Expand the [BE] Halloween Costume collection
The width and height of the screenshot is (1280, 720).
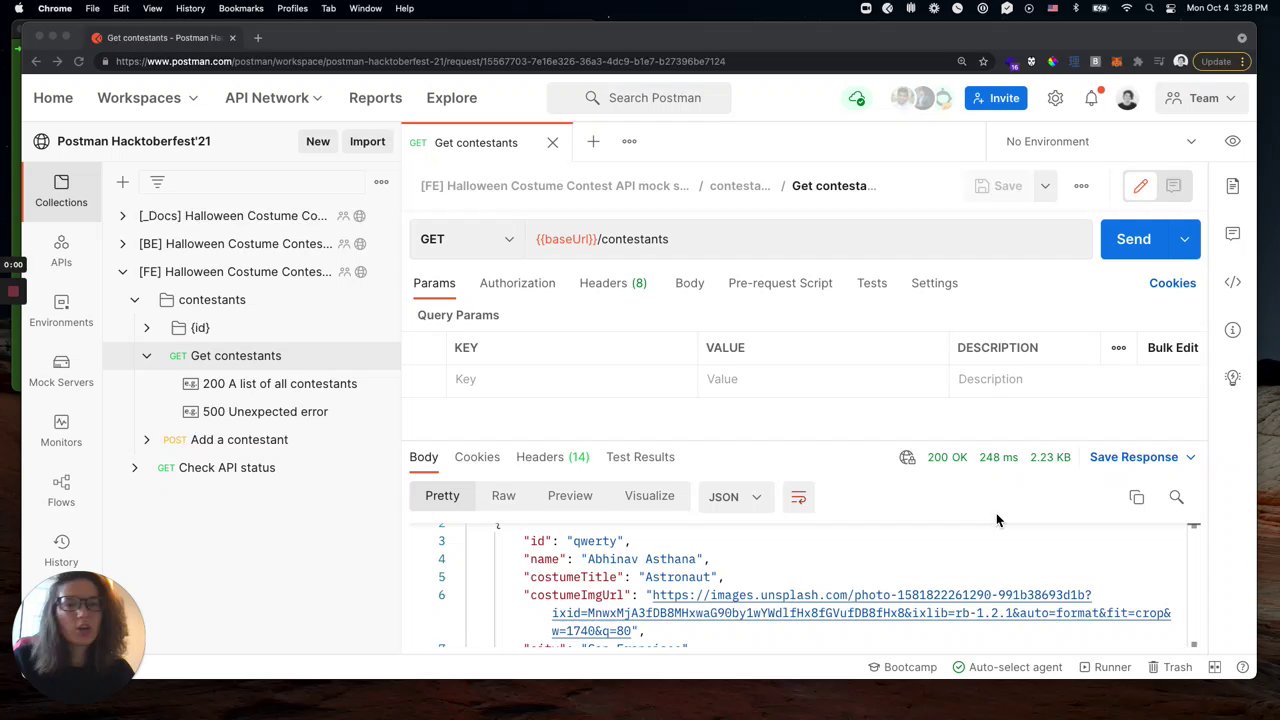(x=122, y=244)
